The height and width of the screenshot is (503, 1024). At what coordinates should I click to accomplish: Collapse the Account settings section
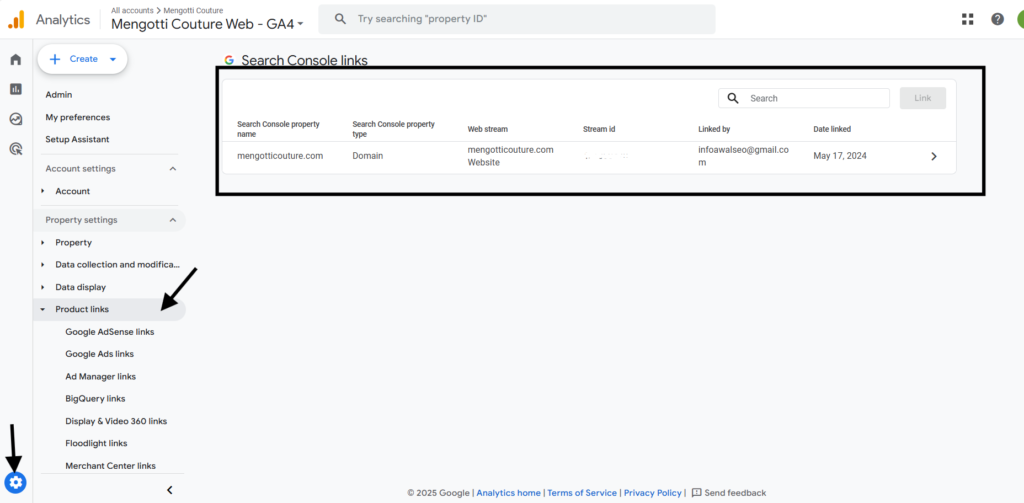172,169
